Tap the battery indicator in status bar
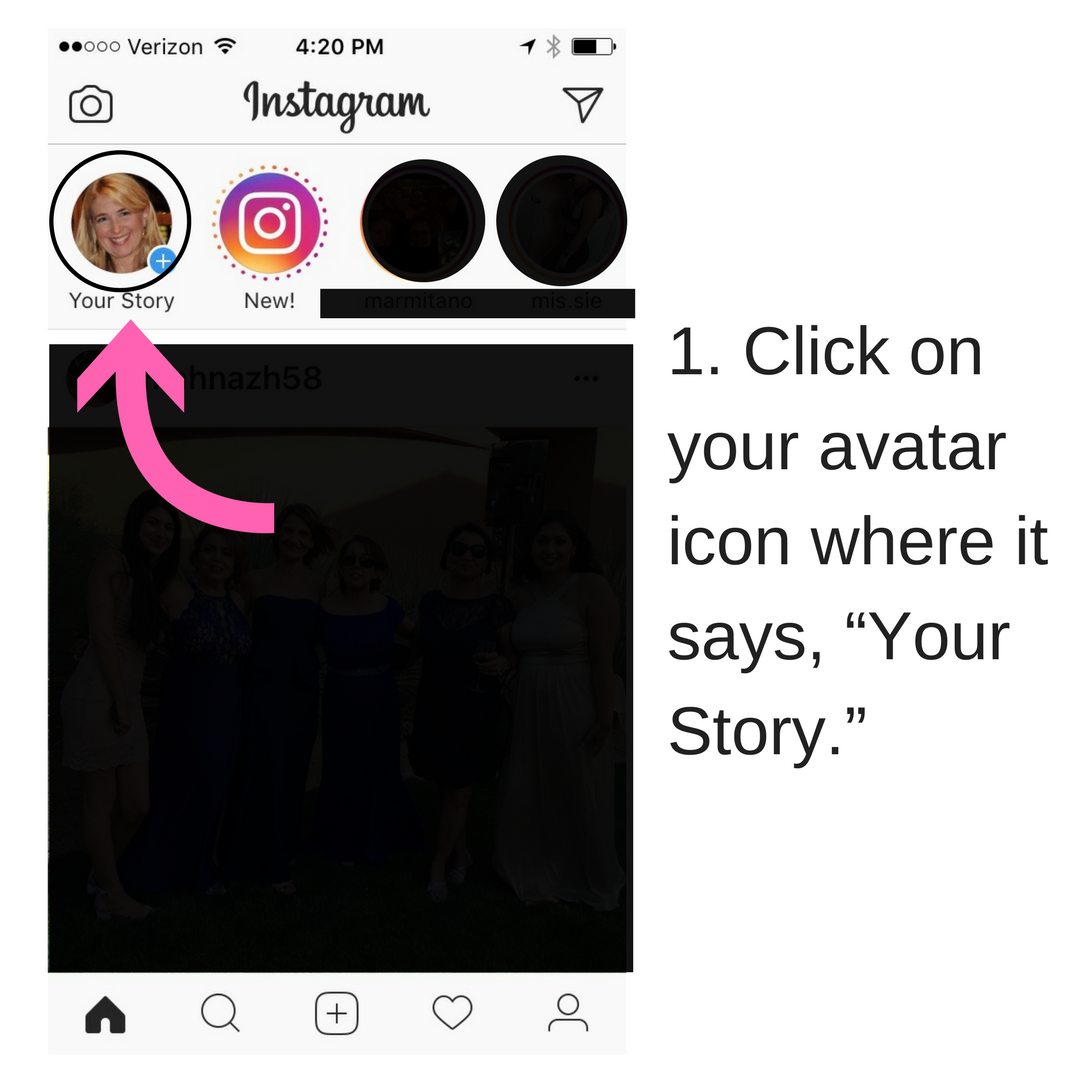Image resolution: width=1080 pixels, height=1080 pixels. click(593, 46)
